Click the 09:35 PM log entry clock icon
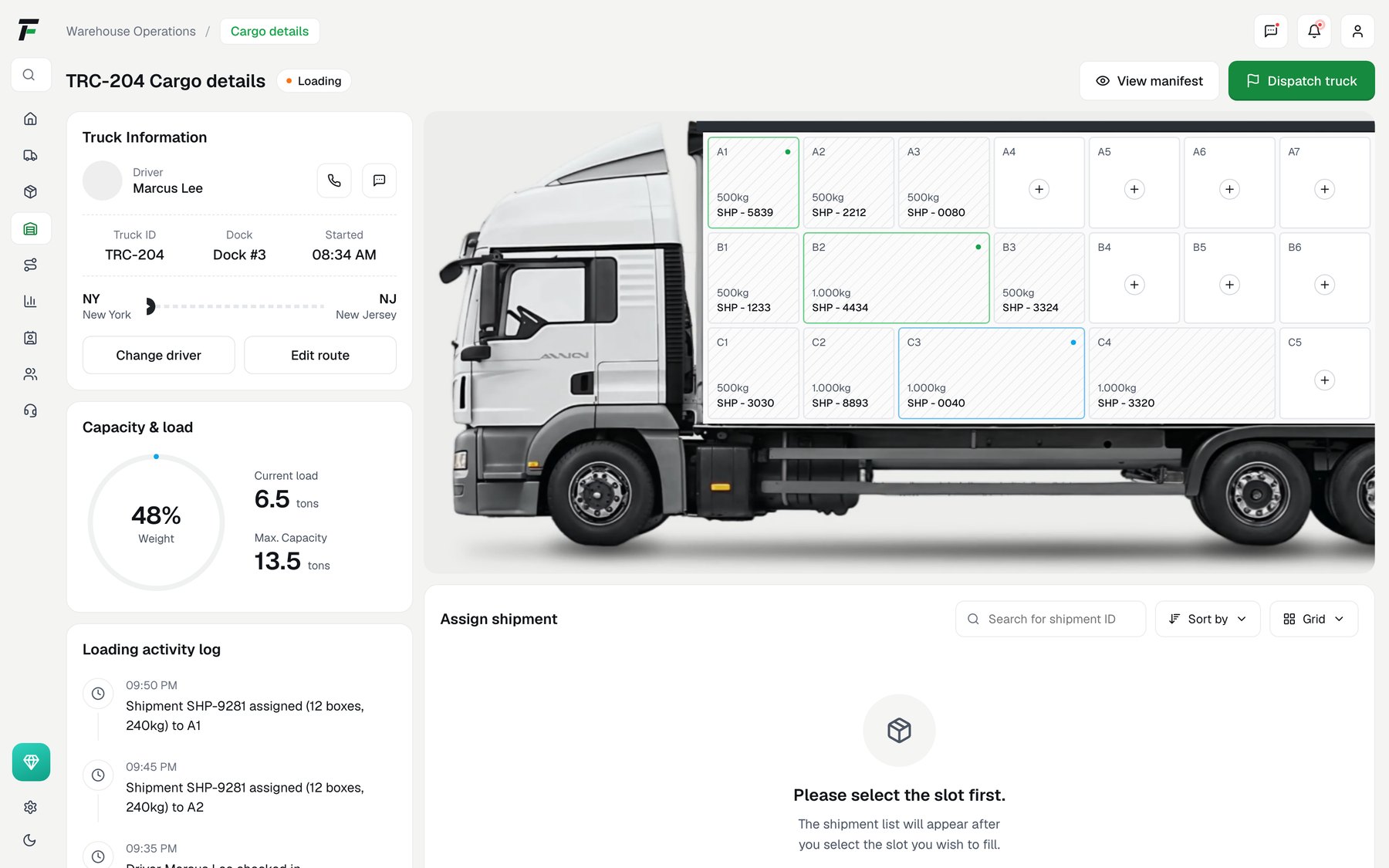This screenshot has height=868, width=1389. pos(98,856)
